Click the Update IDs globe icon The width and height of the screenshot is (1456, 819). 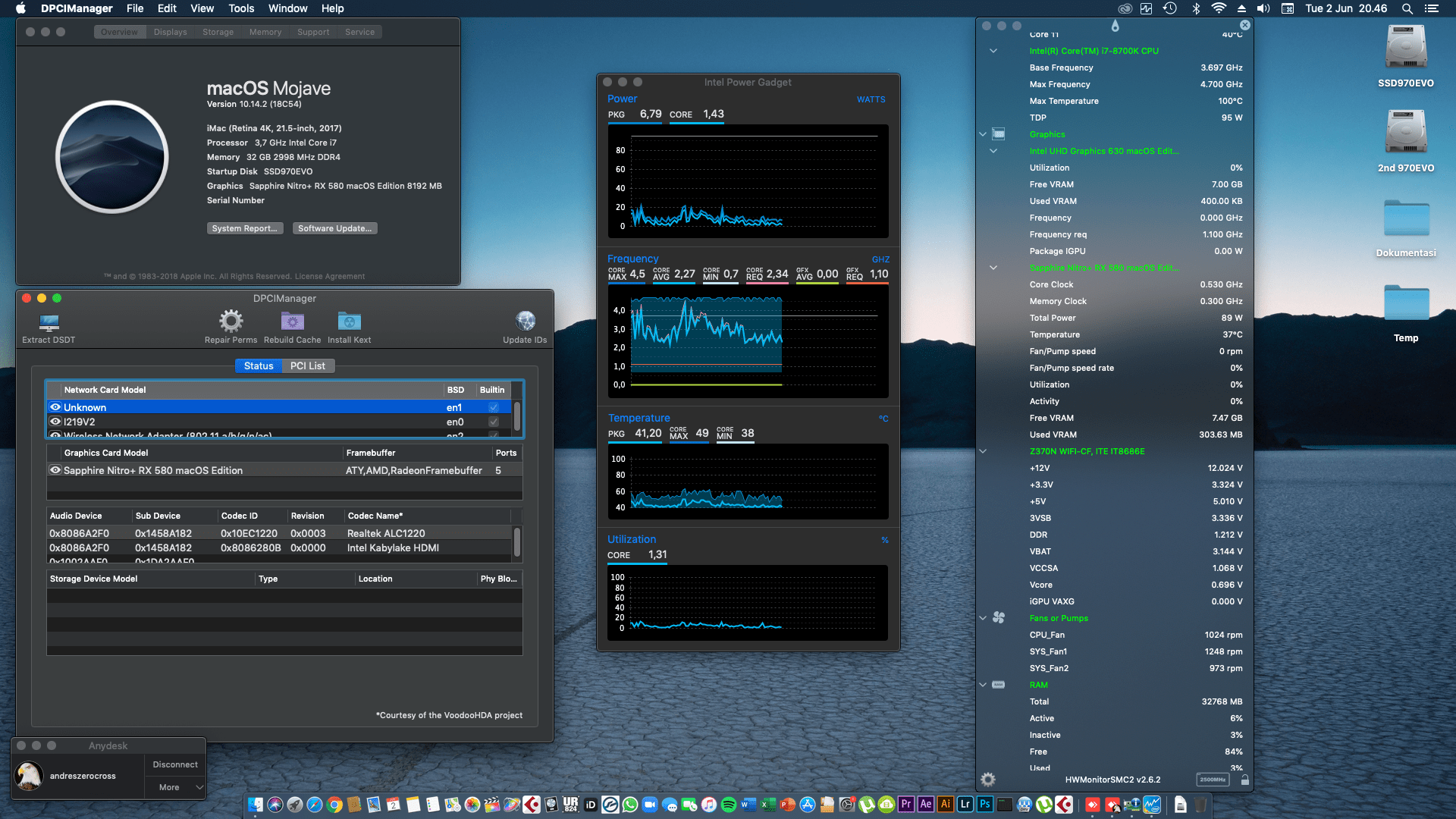(x=525, y=322)
